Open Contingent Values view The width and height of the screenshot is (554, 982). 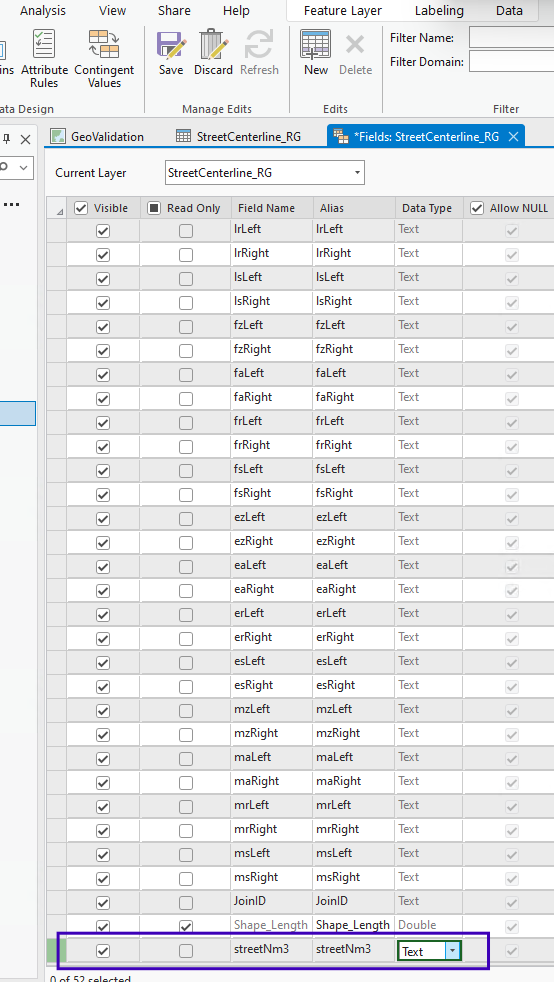coord(104,59)
